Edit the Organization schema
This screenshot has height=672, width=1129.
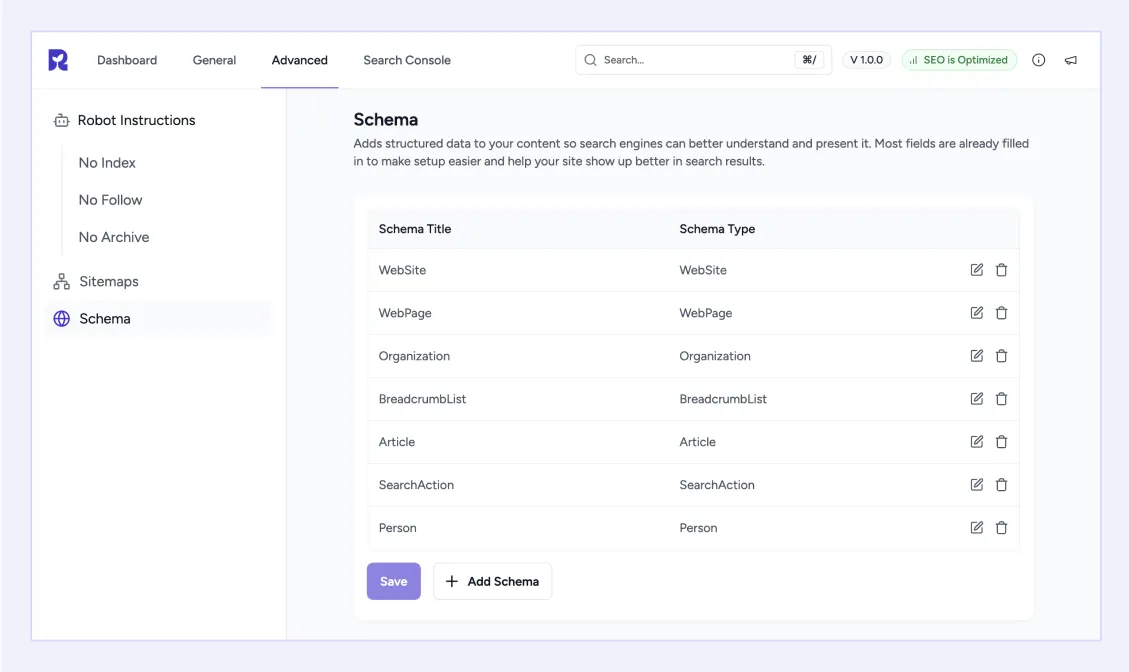pyautogui.click(x=976, y=356)
